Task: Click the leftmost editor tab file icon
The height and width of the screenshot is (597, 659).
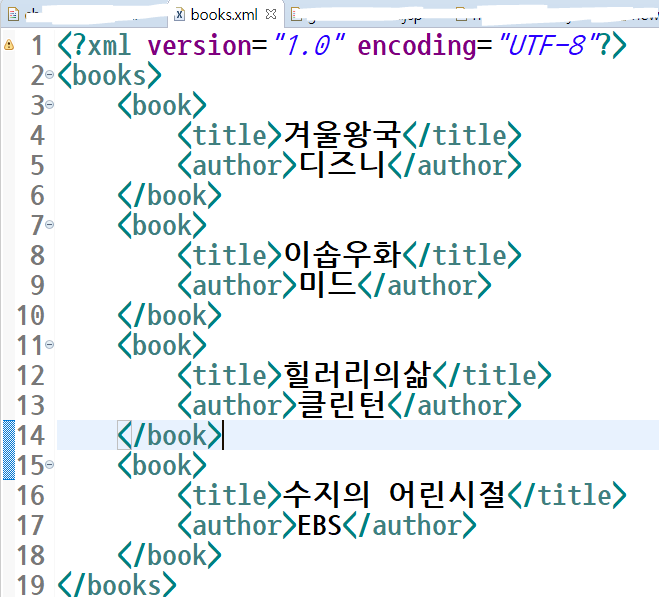Action: (13, 15)
